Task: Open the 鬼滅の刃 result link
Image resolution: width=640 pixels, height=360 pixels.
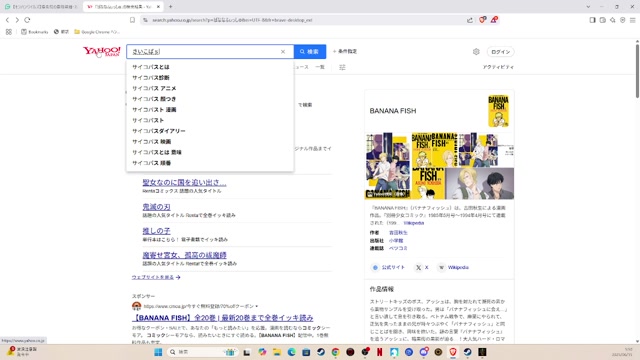Action: (x=156, y=207)
